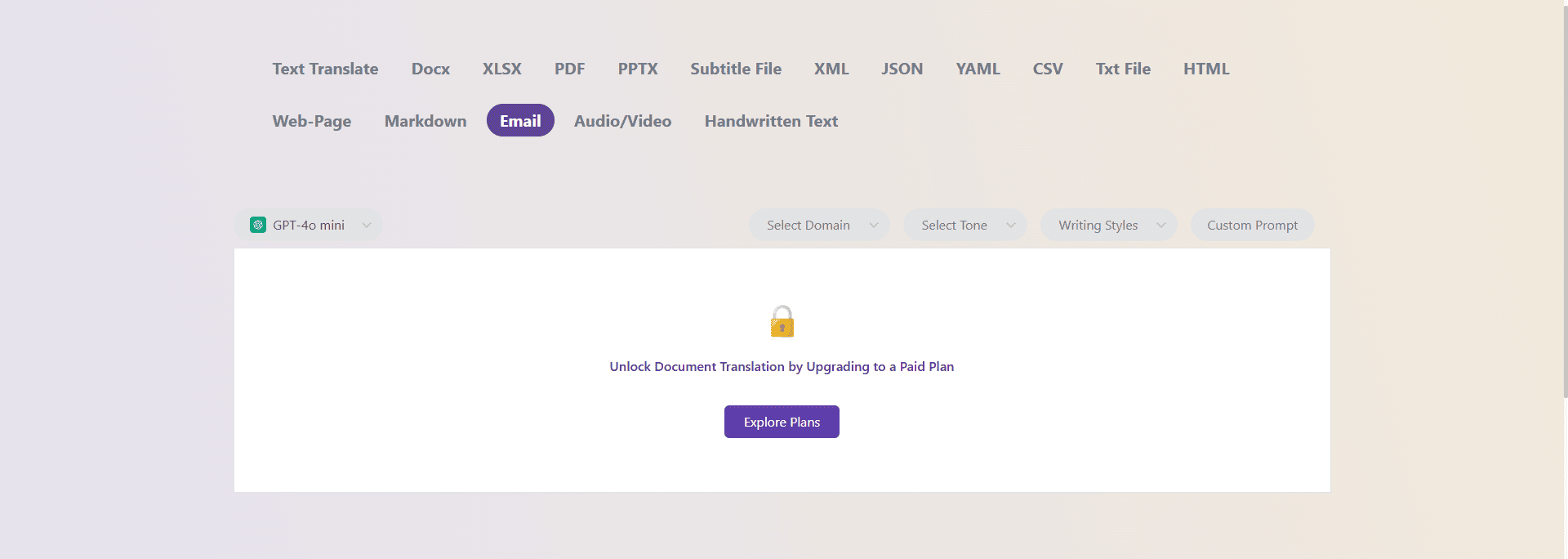Image resolution: width=1568 pixels, height=559 pixels.
Task: Click the upgrade to a Paid Plan message
Action: tap(781, 366)
